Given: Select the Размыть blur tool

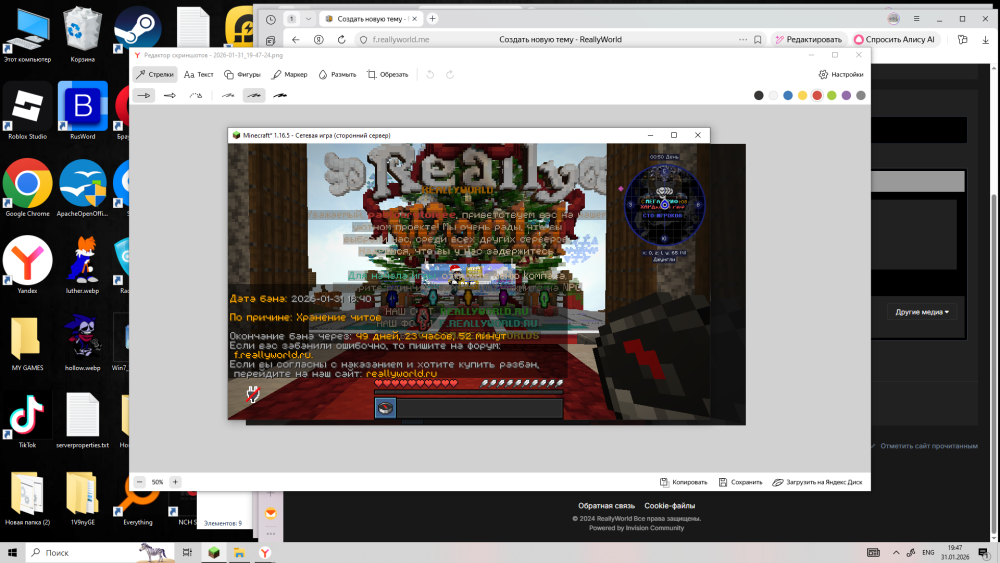Looking at the screenshot, I should pyautogui.click(x=337, y=75).
